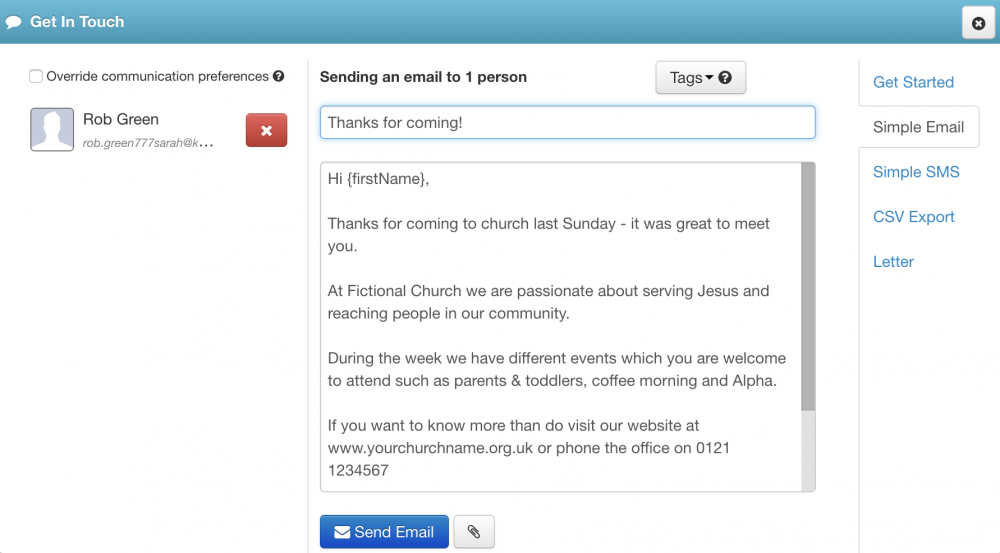
Task: Remove Rob Green with the red X
Action: tap(267, 130)
